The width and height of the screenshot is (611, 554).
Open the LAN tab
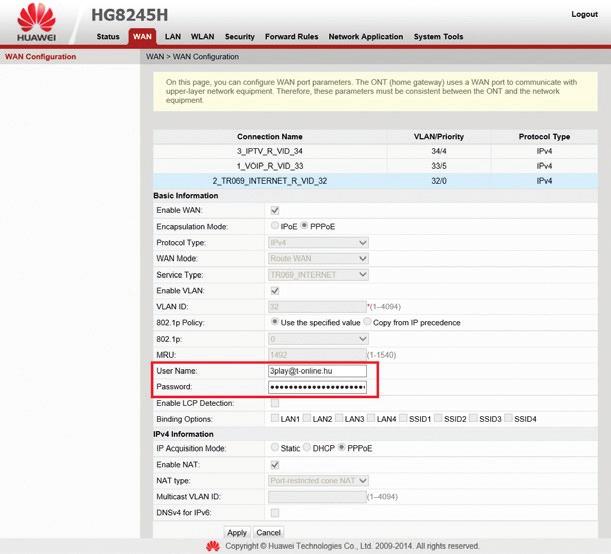click(173, 37)
